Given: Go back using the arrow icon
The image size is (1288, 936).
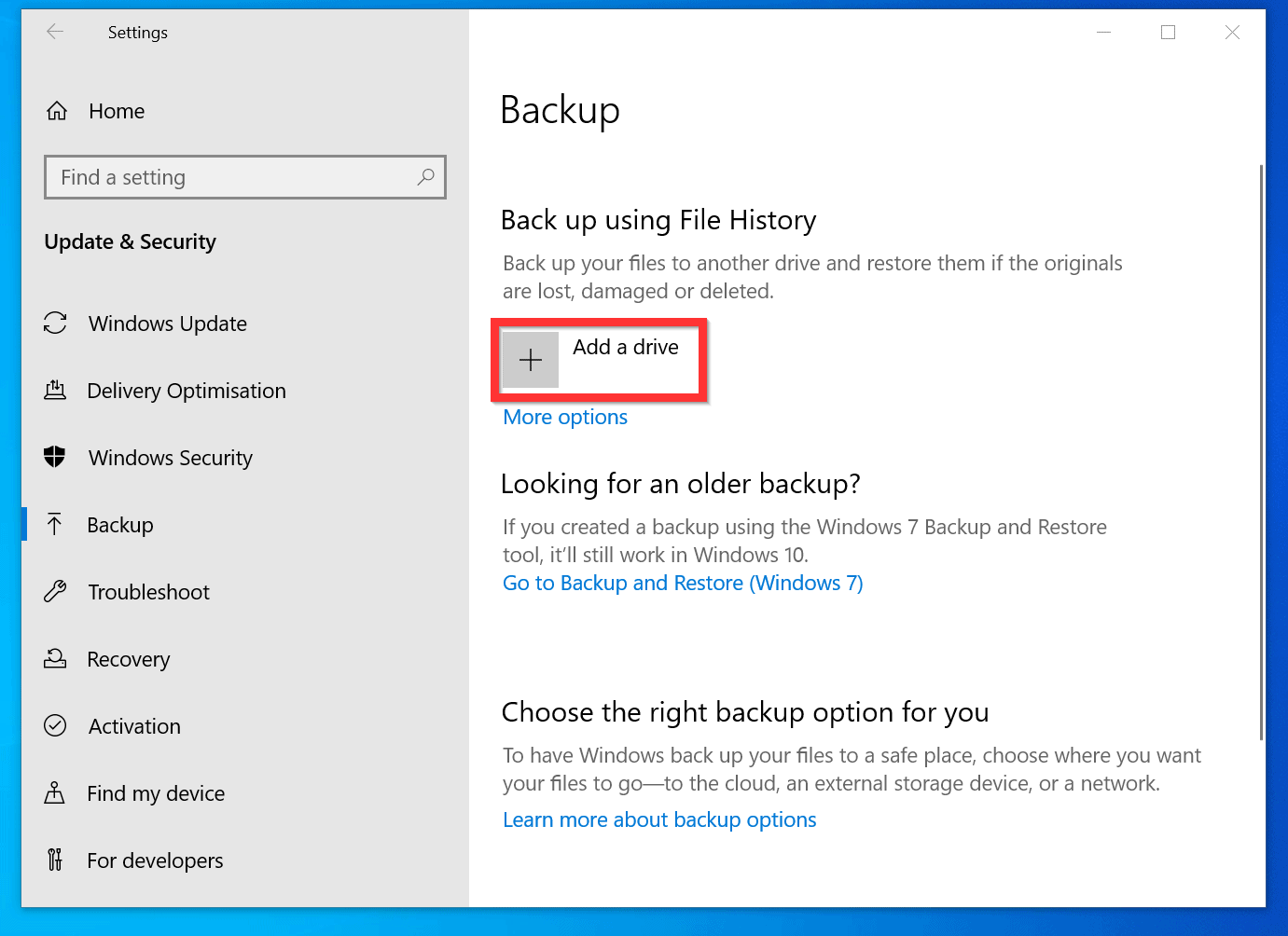Looking at the screenshot, I should (x=55, y=32).
